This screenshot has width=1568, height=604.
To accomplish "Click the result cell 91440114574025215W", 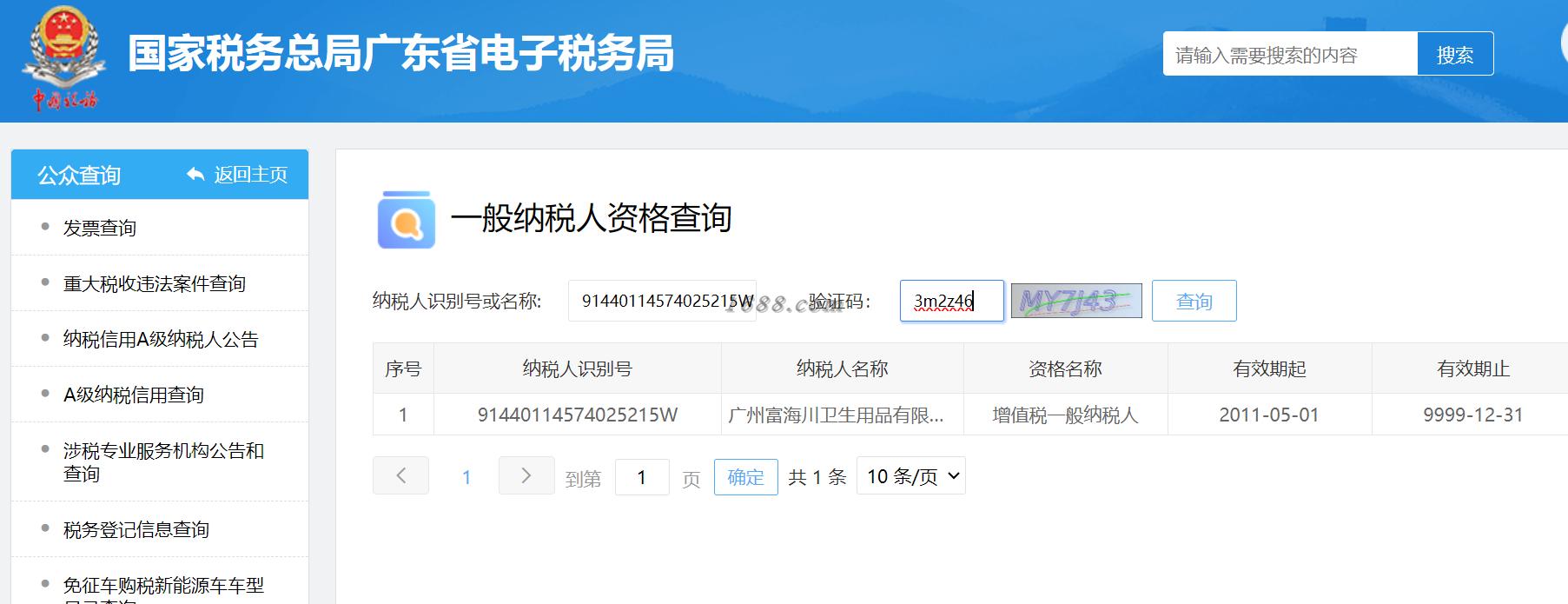I will (578, 415).
